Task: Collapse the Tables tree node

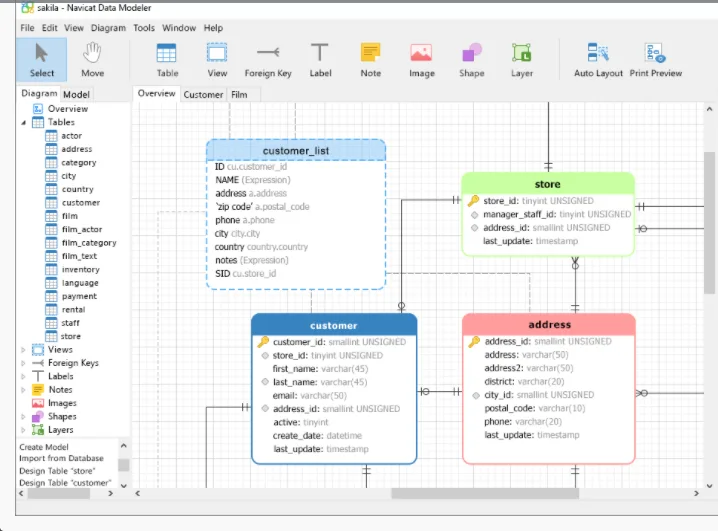Action: [x=23, y=122]
